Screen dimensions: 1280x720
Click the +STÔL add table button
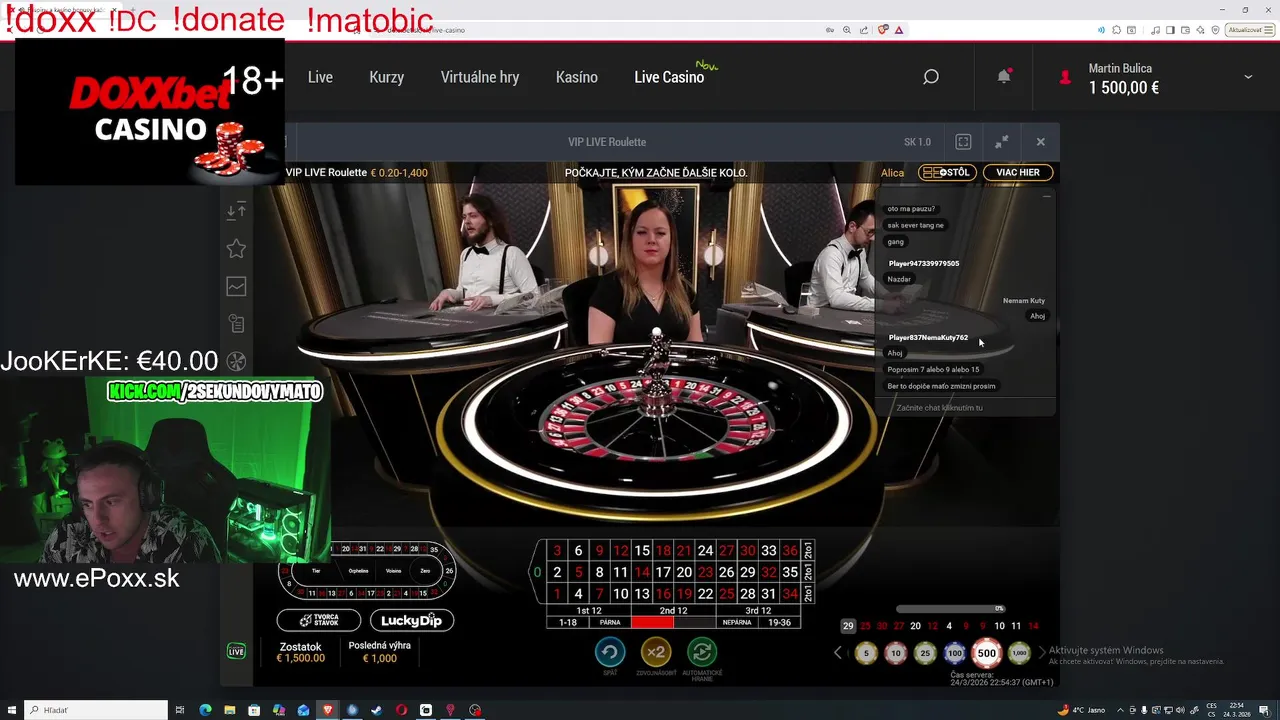(947, 172)
